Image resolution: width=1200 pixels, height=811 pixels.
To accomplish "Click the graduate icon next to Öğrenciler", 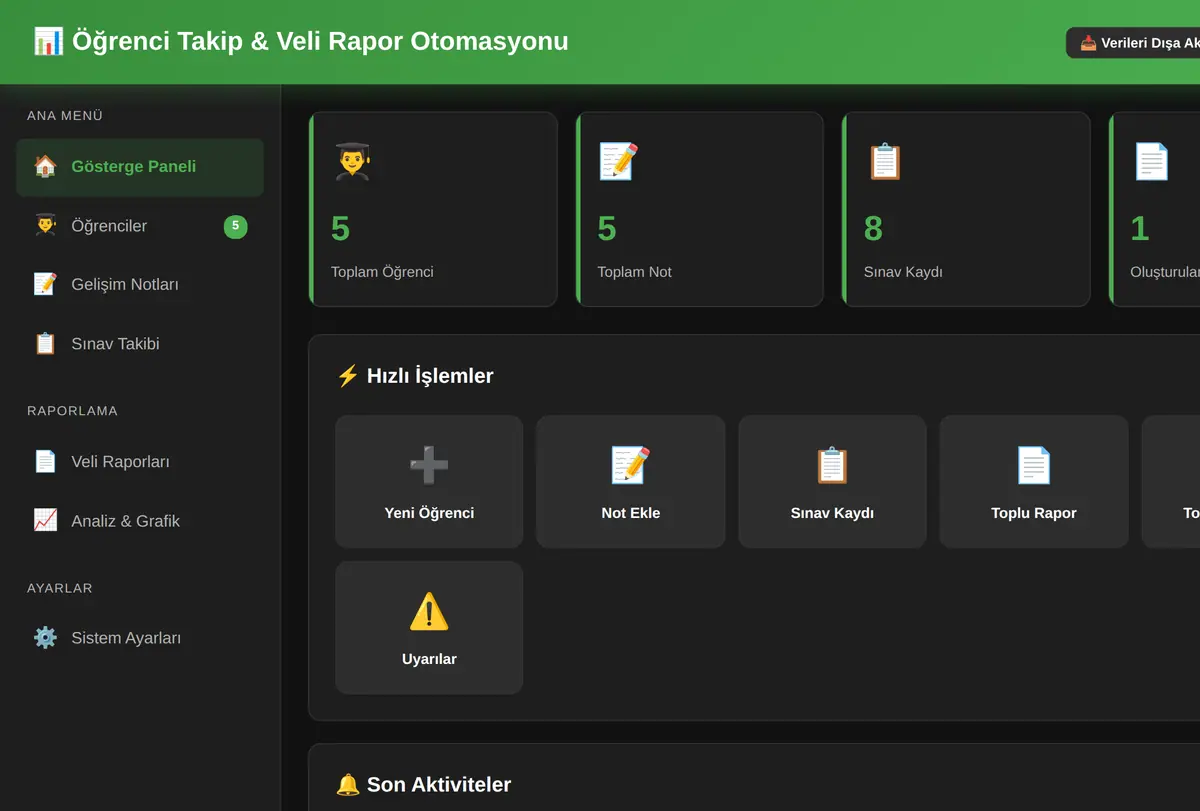I will coord(45,225).
